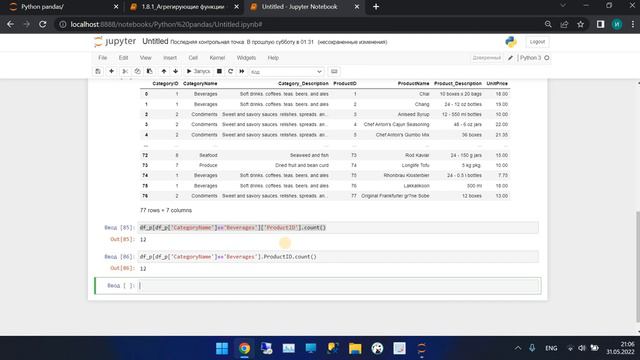Open the Windows Start menu
Viewport: 640px width, 360px height.
(222, 348)
